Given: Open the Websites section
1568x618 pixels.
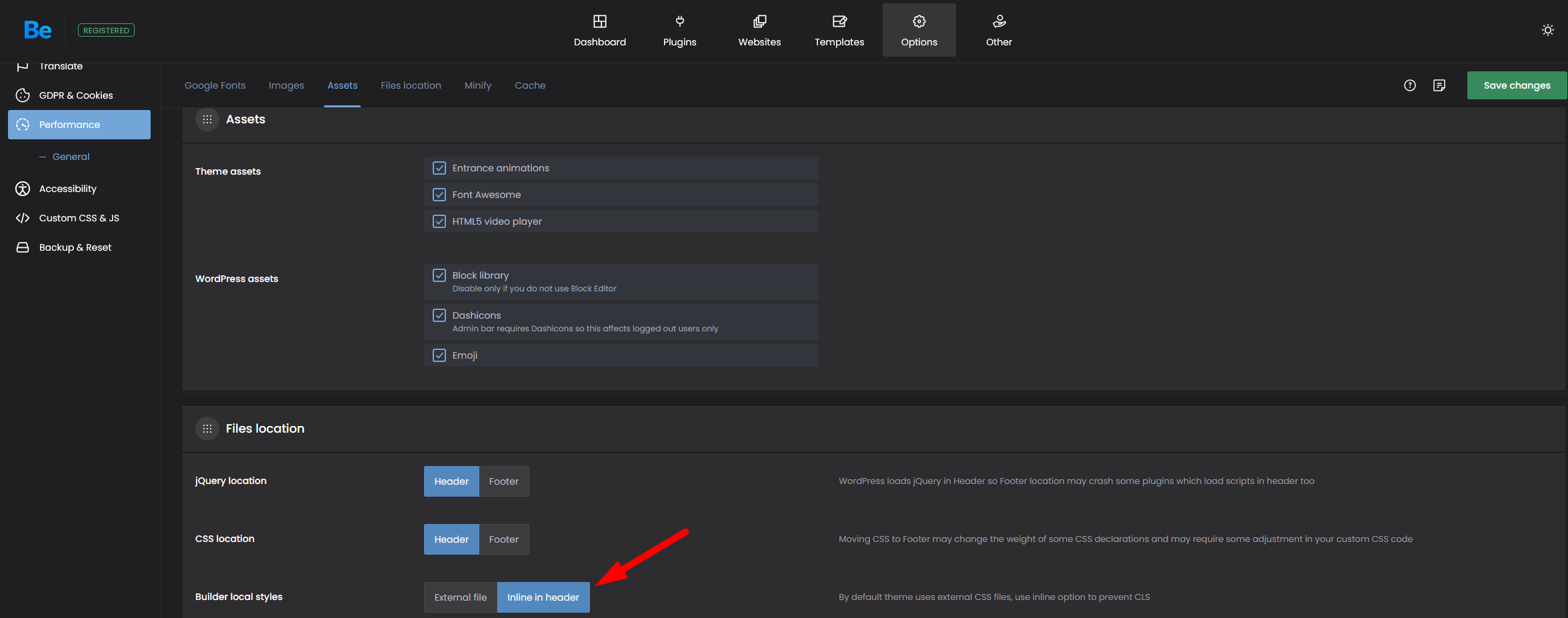Looking at the screenshot, I should tap(759, 31).
